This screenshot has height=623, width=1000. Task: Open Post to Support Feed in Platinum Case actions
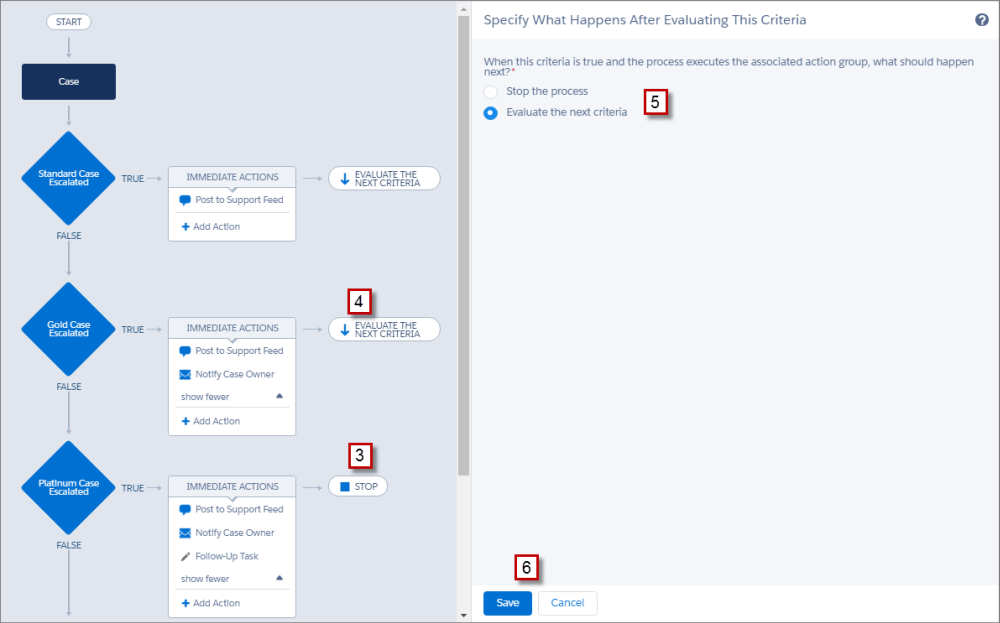[239, 509]
